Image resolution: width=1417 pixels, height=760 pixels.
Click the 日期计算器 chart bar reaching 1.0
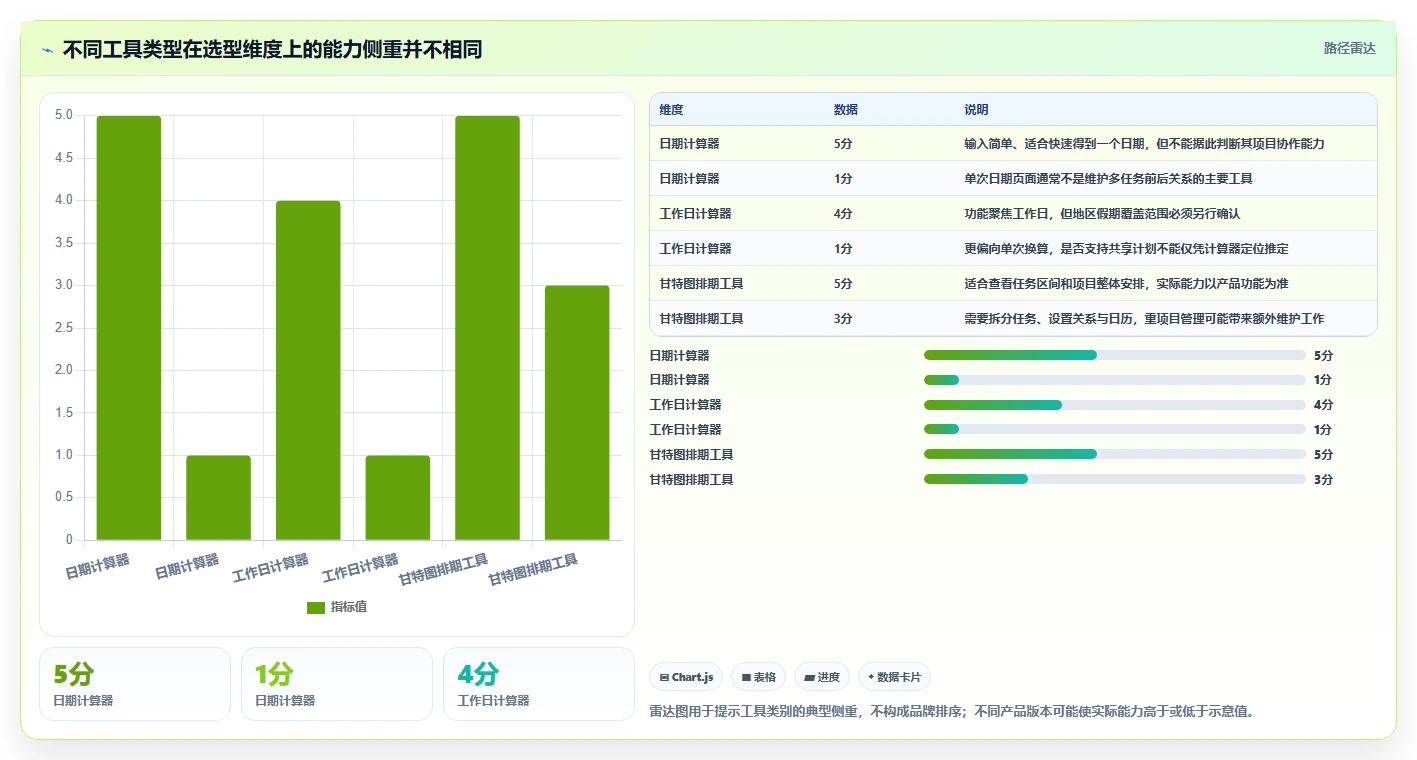coord(218,498)
